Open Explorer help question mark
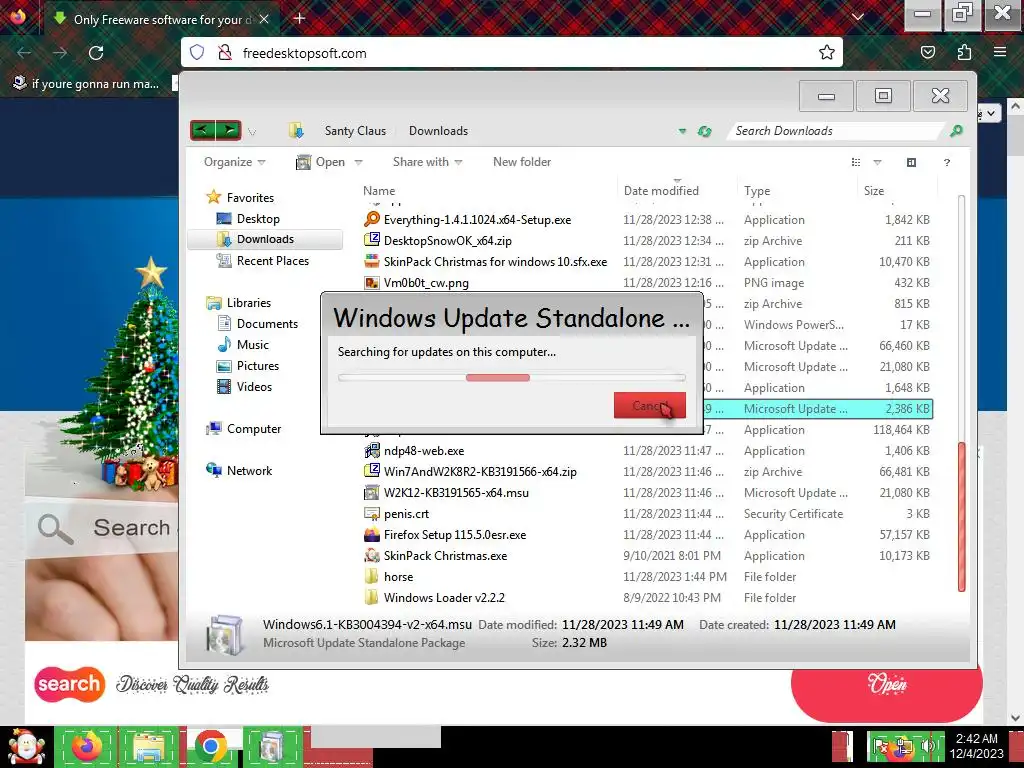1024x768 pixels. (x=946, y=163)
